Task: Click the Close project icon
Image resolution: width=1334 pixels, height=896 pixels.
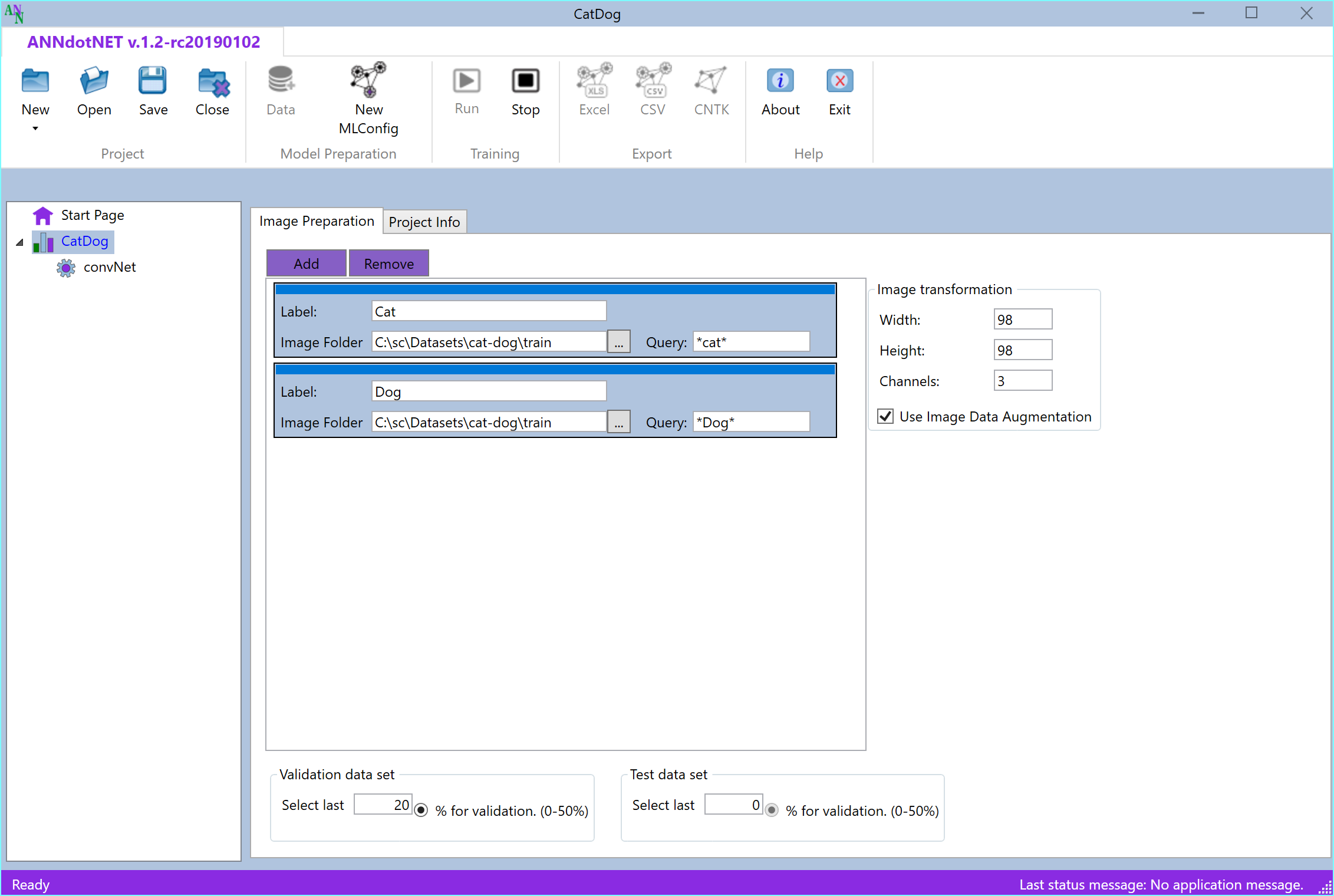Action: [x=212, y=83]
